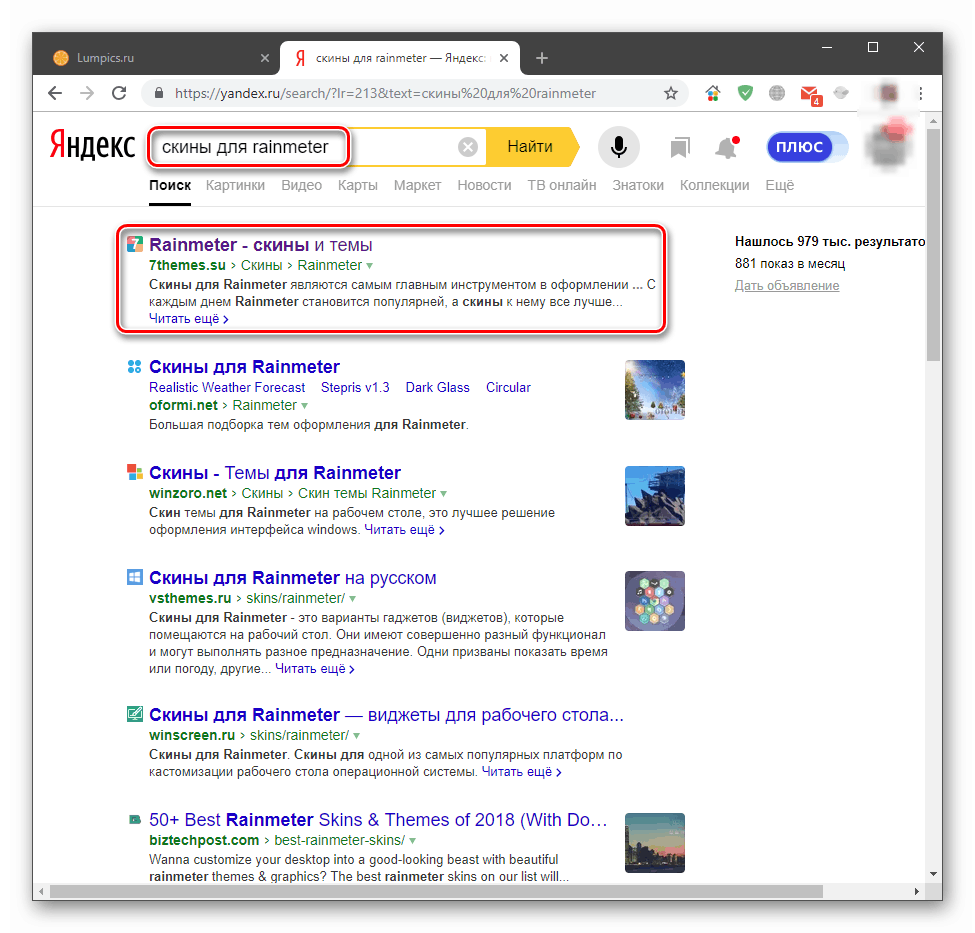
Task: Click the browser address bar URL
Action: tap(385, 93)
